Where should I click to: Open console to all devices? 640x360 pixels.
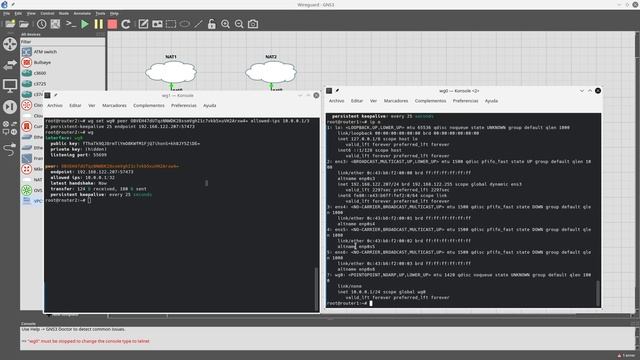[x=71, y=24]
